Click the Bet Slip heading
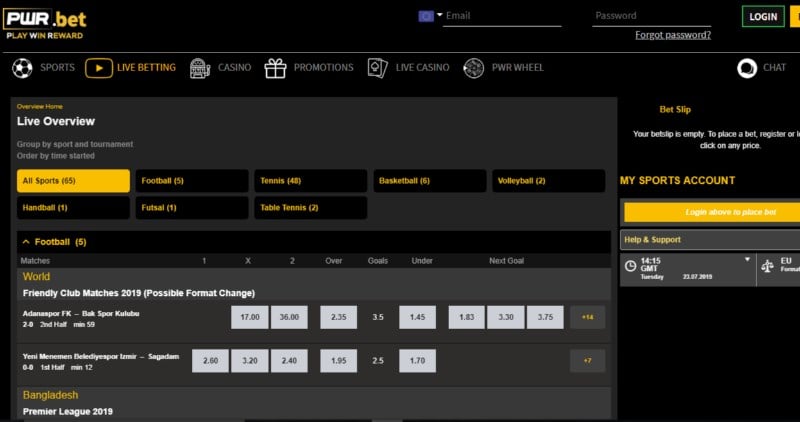 coord(675,109)
